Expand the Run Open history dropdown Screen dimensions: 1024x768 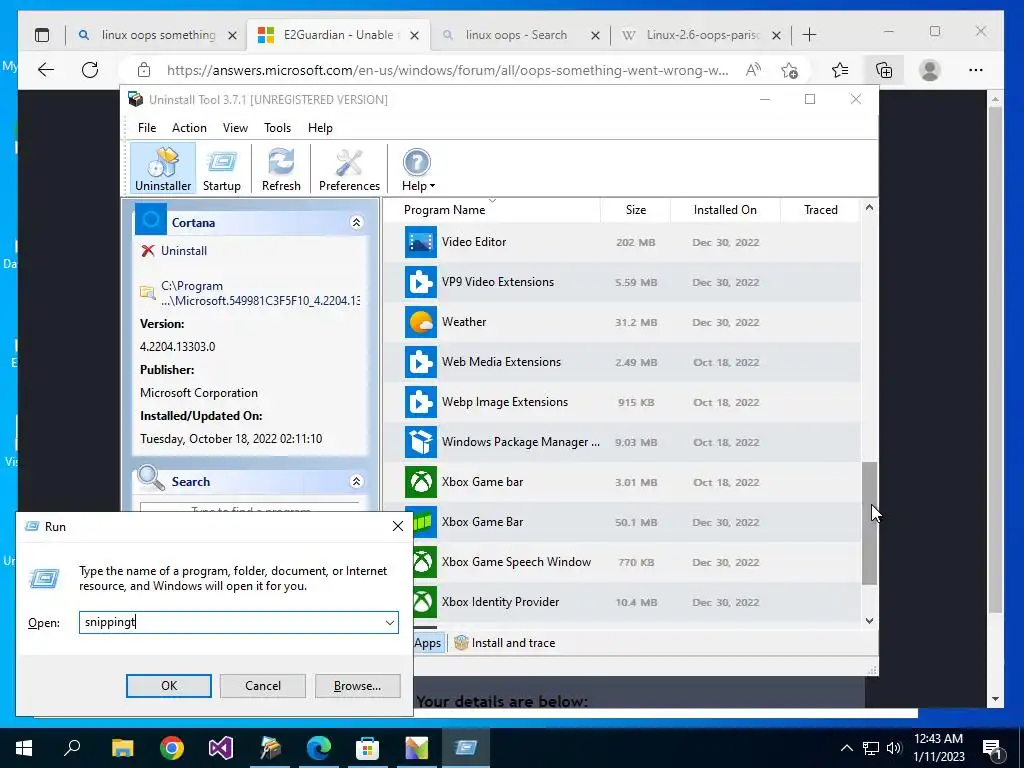390,622
